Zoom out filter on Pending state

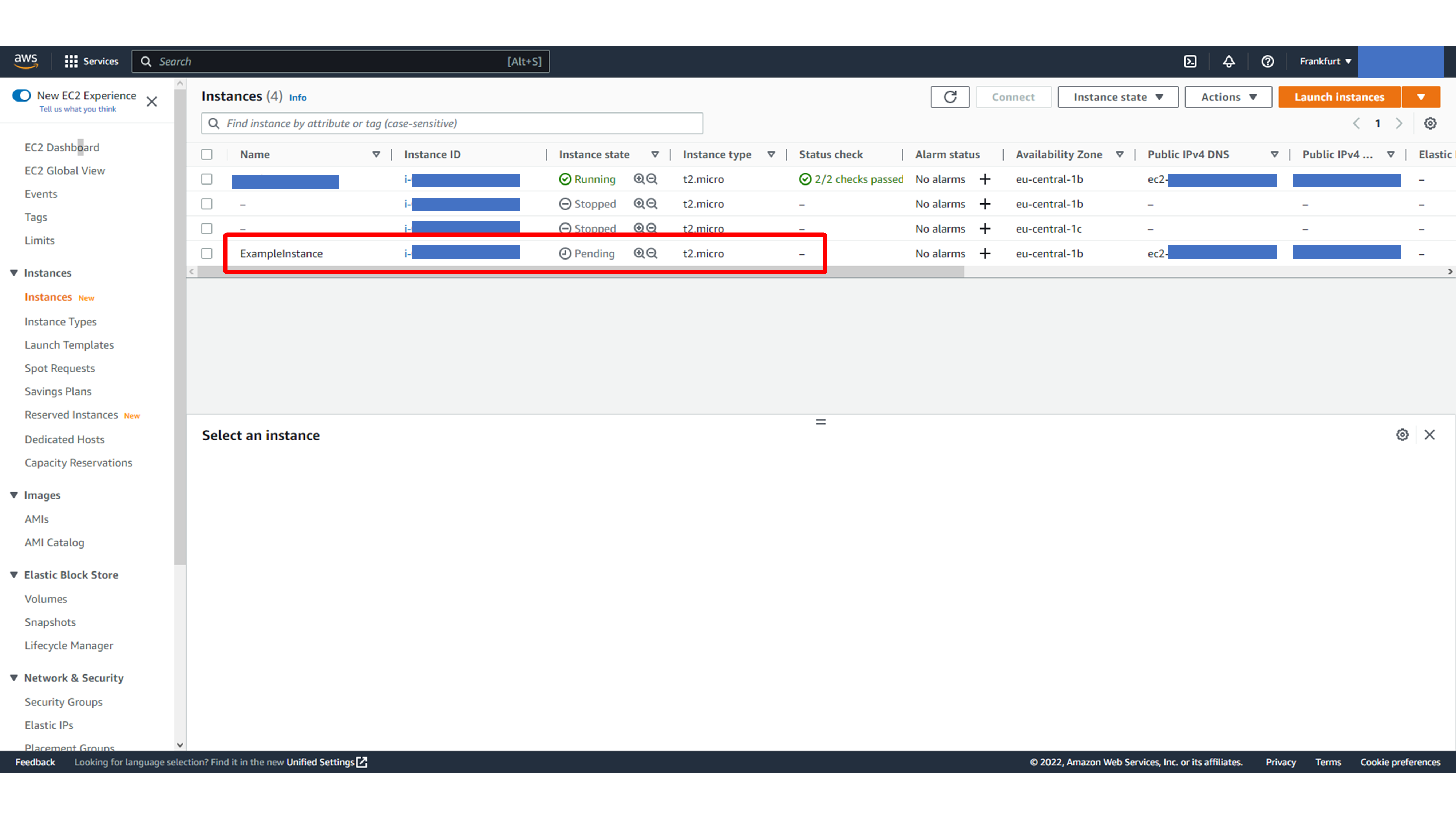tap(652, 253)
